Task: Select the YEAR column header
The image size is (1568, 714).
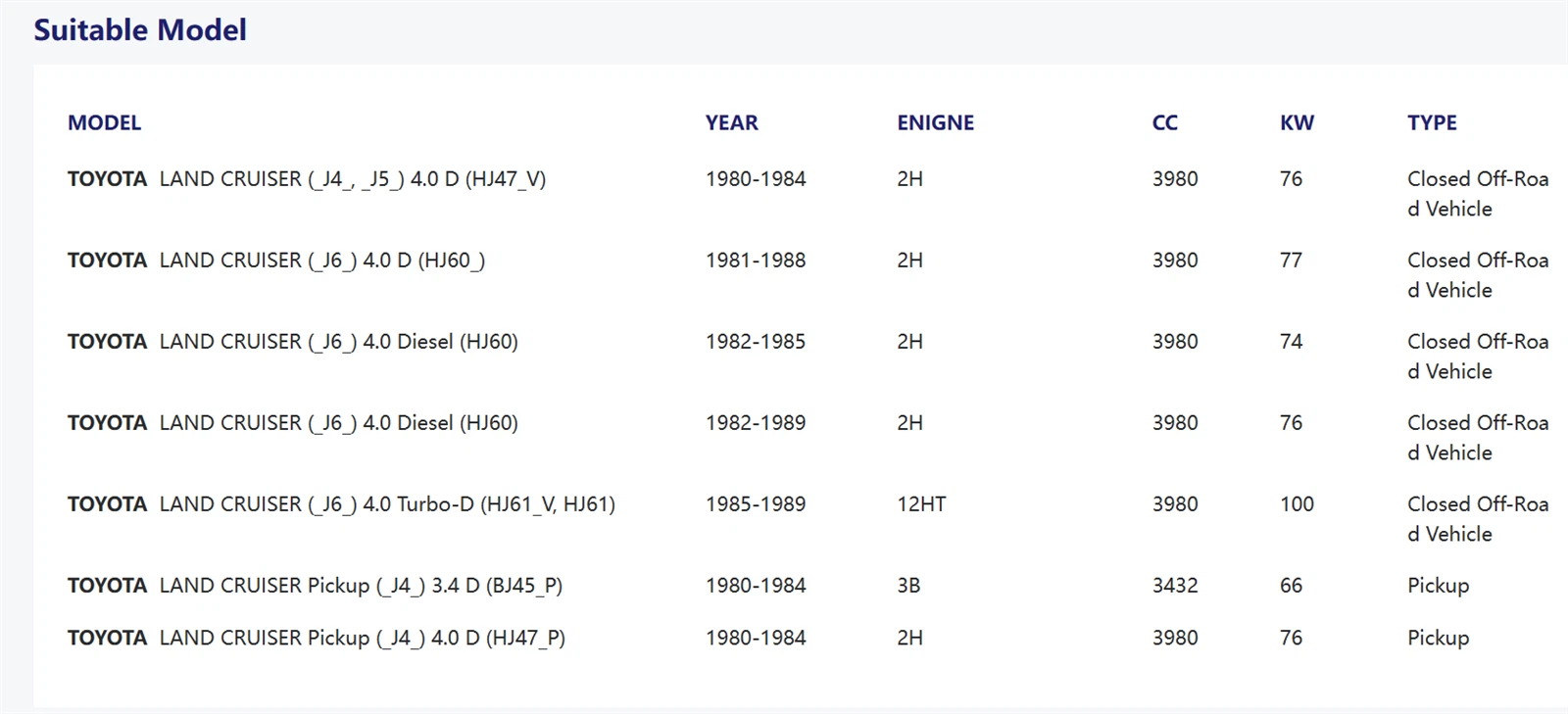Action: 731,122
